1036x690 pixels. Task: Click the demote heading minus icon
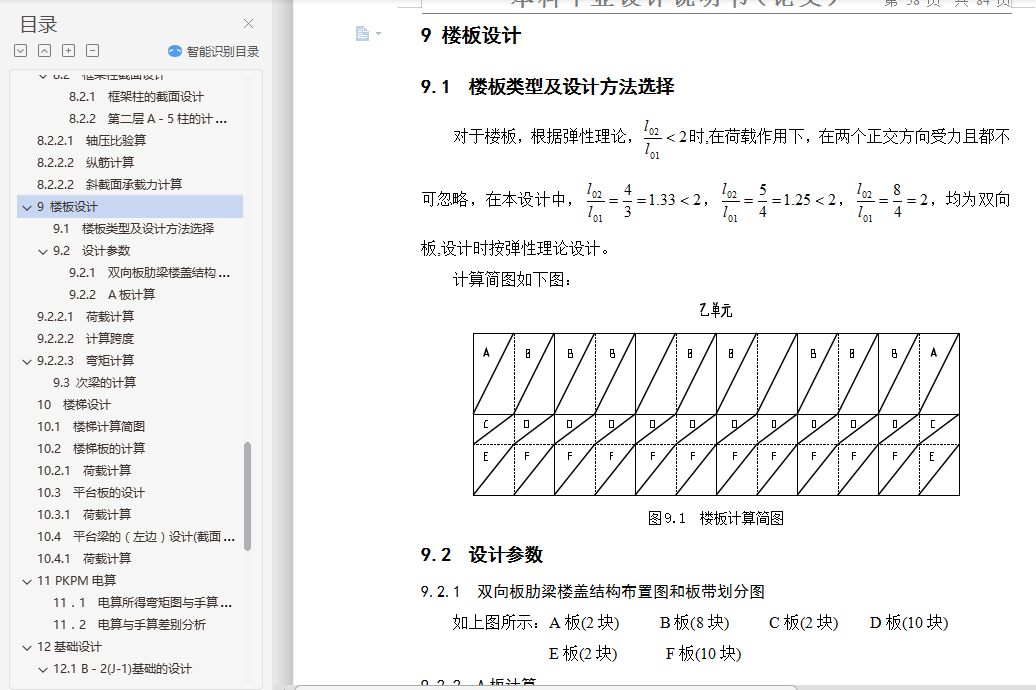point(92,50)
